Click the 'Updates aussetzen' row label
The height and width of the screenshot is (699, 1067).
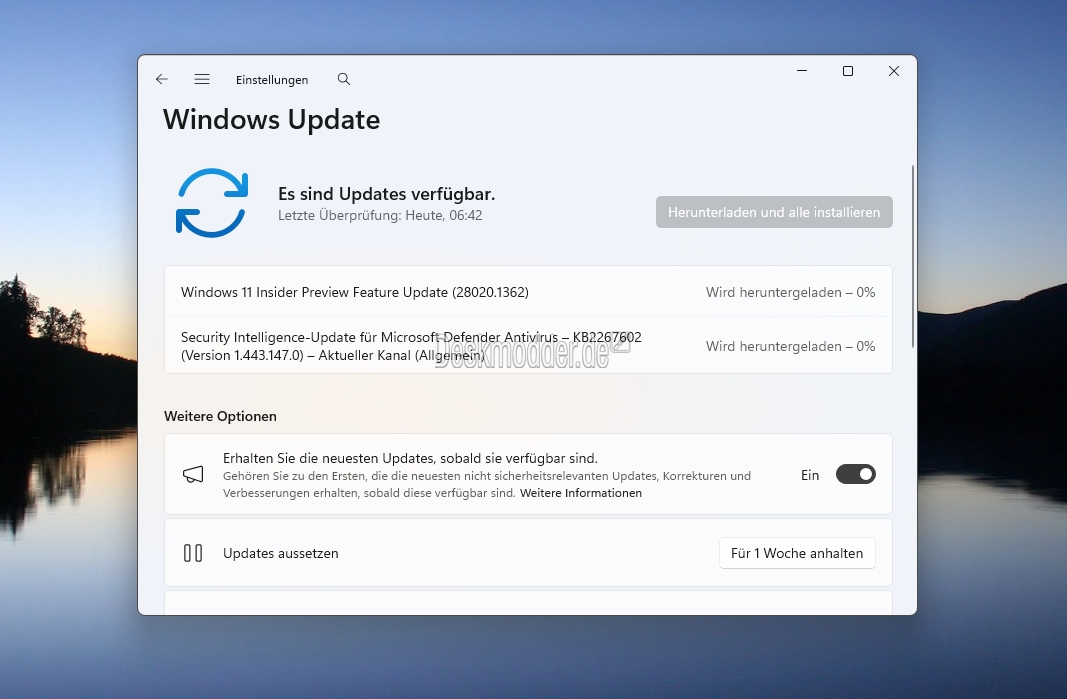pos(281,553)
